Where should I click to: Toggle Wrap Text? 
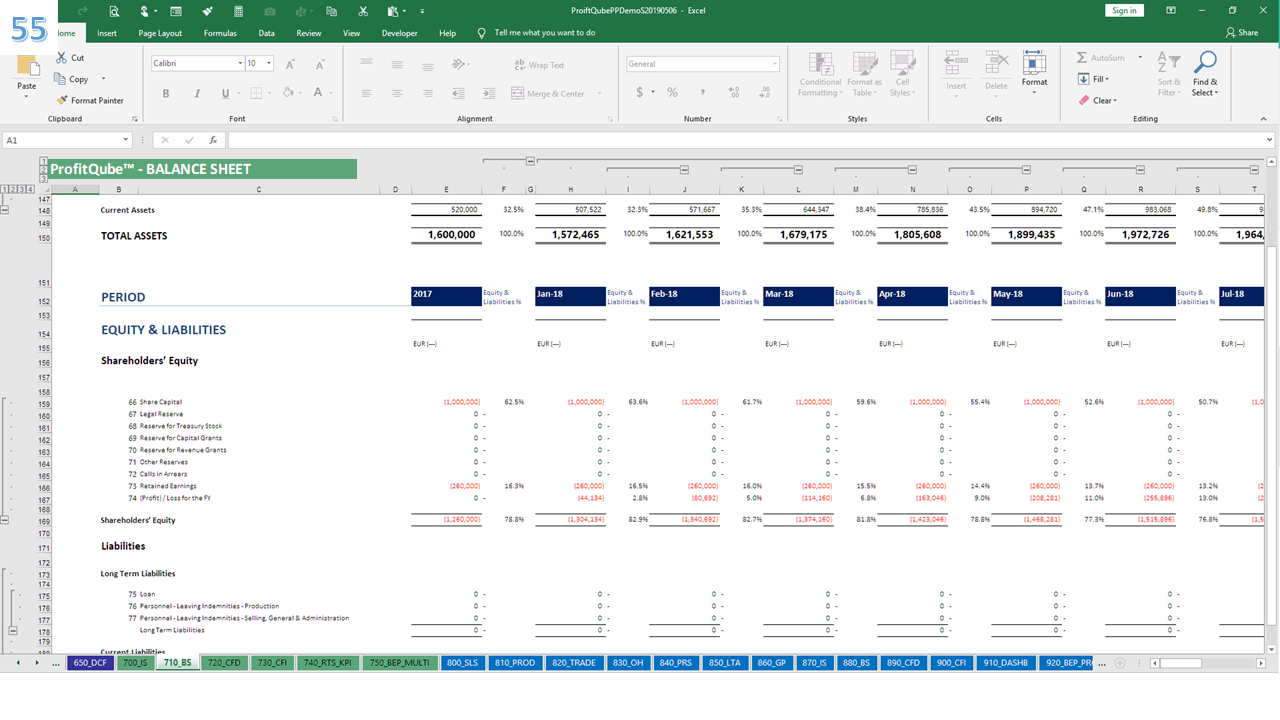coord(538,65)
